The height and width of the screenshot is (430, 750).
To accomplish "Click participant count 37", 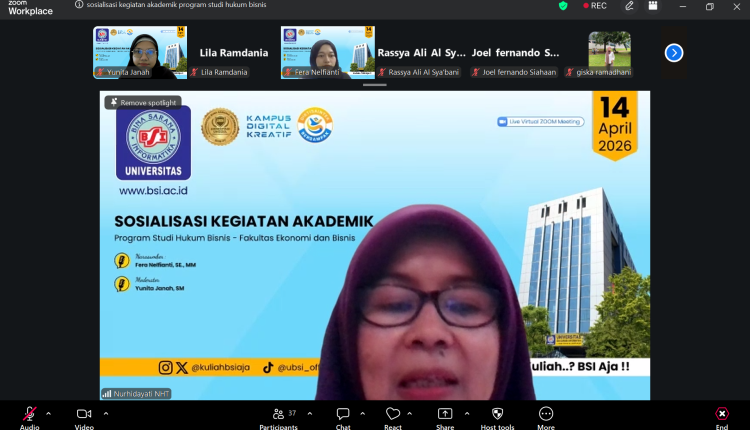I will (x=292, y=413).
